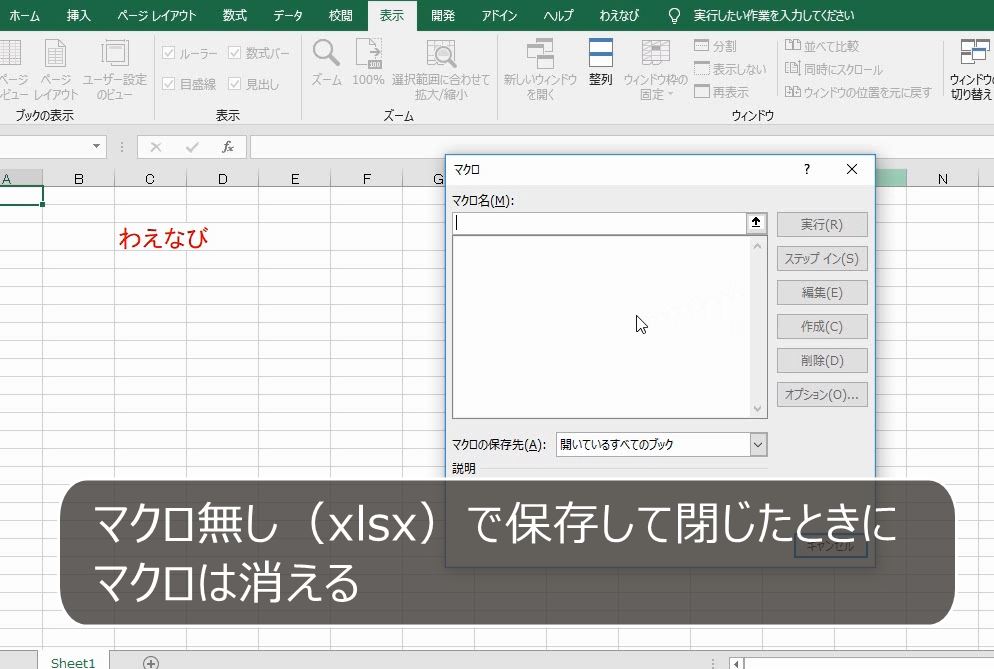The image size is (994, 669).
Task: Open Page Break Preview (ページビュー)
Action: 13,68
